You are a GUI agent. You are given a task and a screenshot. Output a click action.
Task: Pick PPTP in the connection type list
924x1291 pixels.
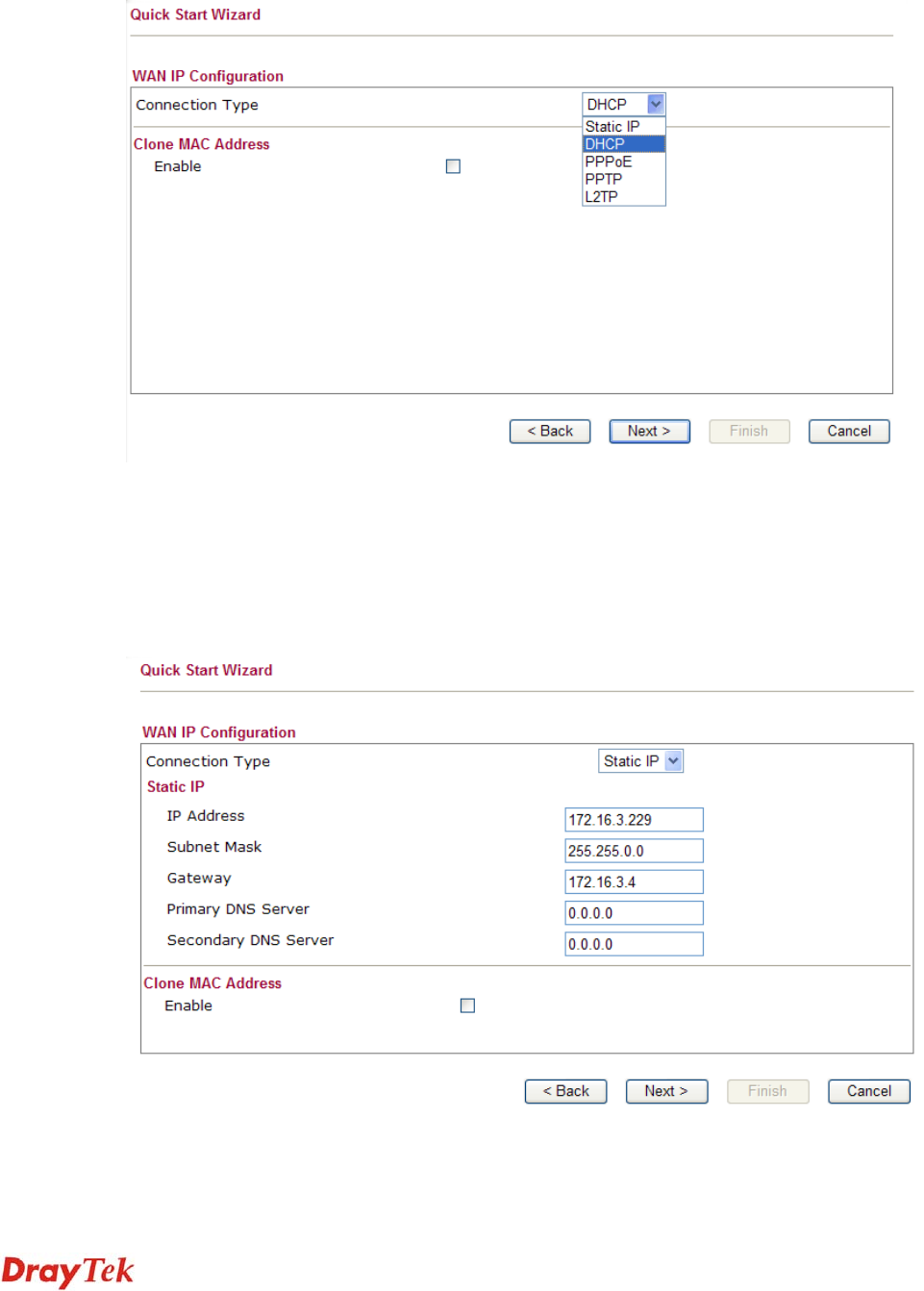(624, 179)
